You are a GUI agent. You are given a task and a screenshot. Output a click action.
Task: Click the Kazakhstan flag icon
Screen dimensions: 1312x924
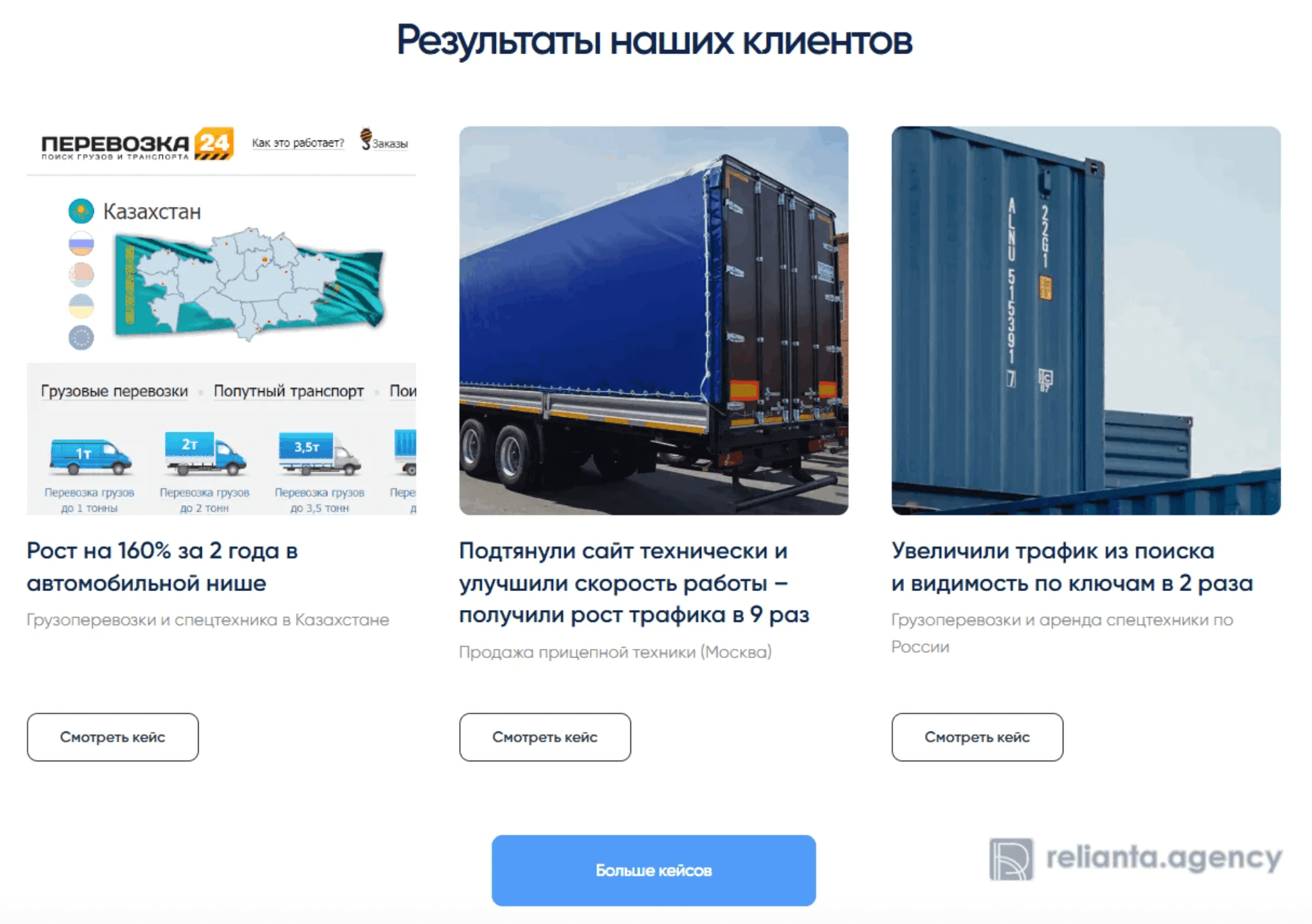[x=81, y=211]
